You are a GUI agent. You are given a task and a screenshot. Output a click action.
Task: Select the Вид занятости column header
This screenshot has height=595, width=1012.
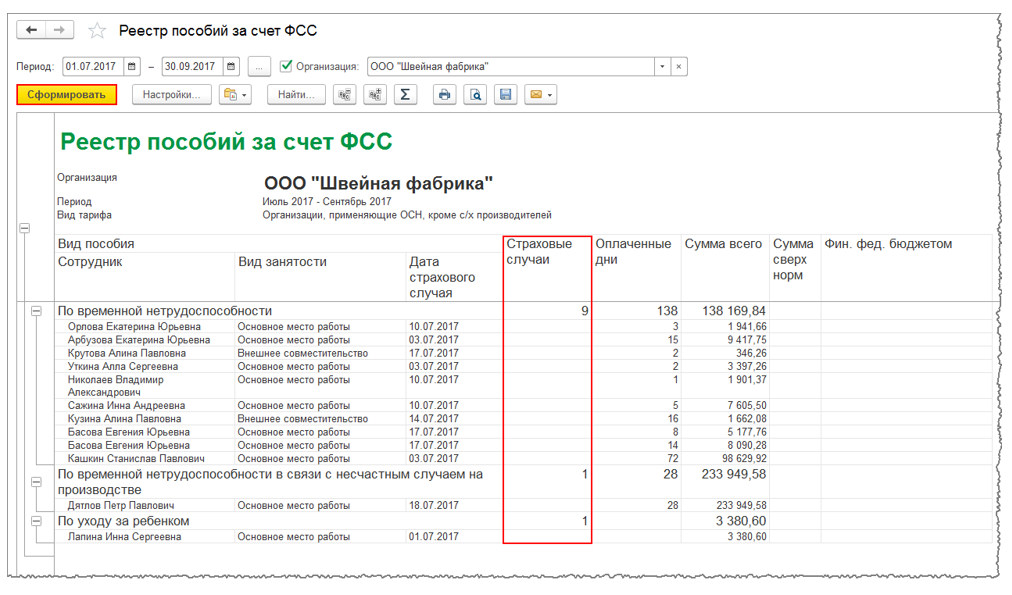[x=320, y=276]
